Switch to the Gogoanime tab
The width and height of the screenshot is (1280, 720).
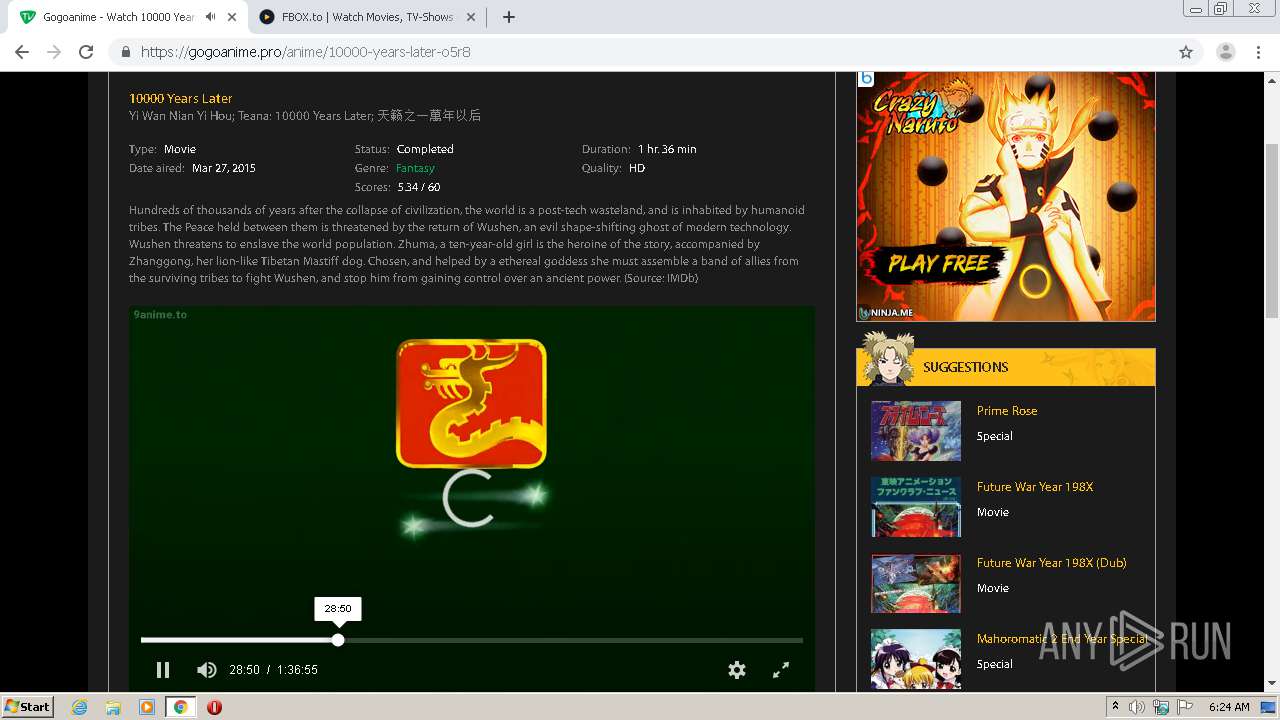coord(118,17)
